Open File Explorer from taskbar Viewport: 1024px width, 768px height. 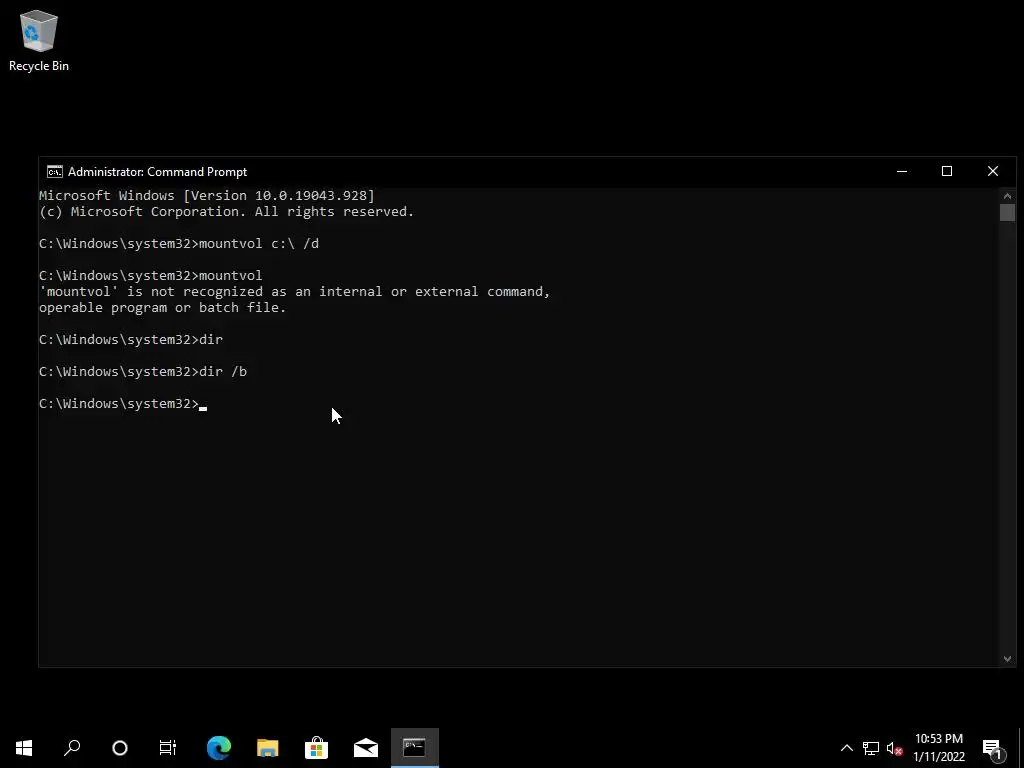pos(268,748)
